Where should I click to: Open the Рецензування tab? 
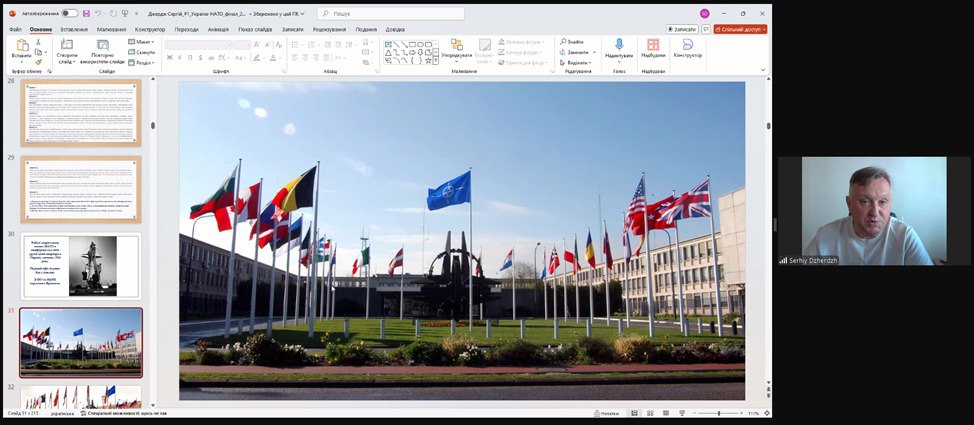coord(329,29)
